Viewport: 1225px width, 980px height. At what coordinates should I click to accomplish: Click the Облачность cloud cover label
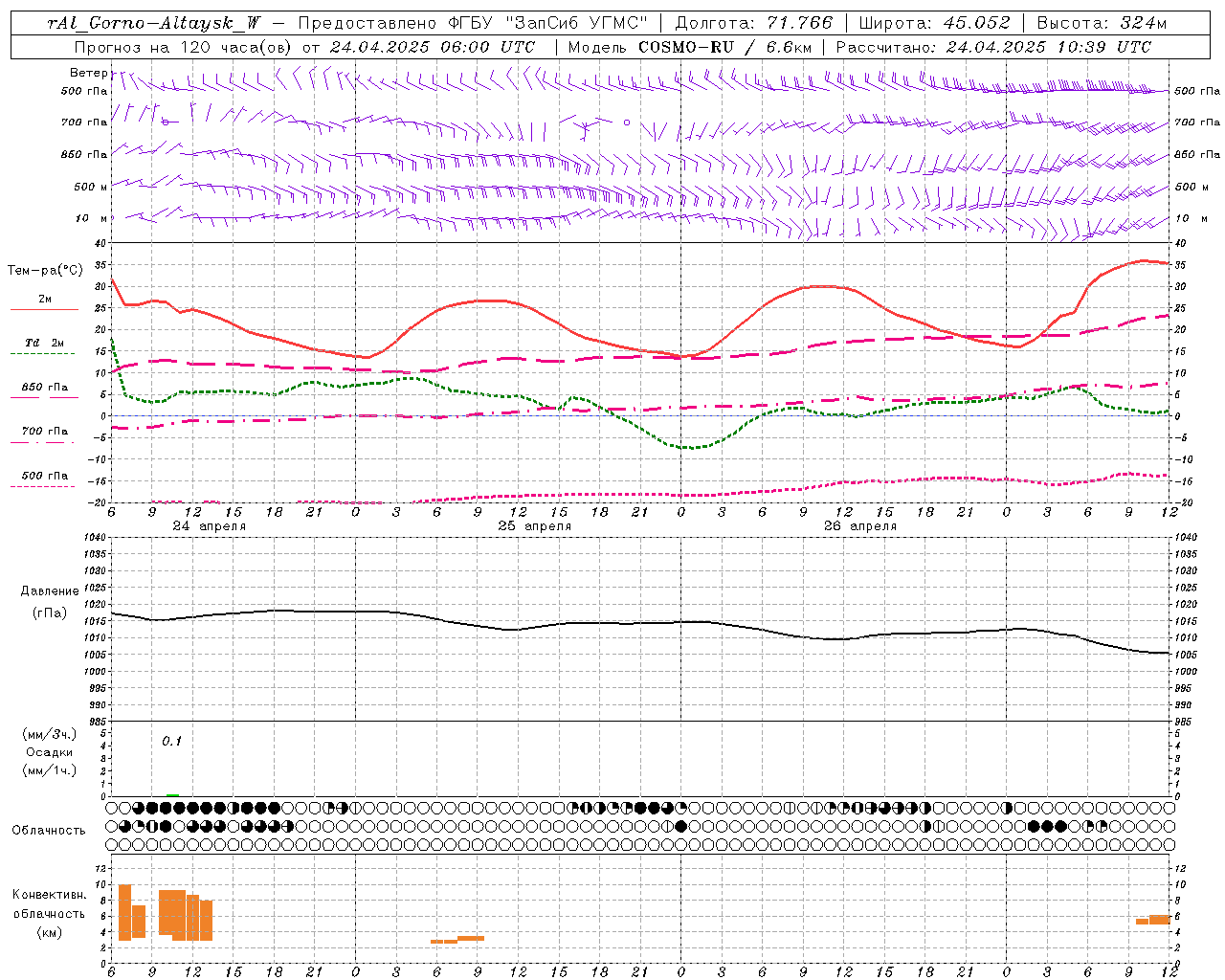[x=49, y=831]
